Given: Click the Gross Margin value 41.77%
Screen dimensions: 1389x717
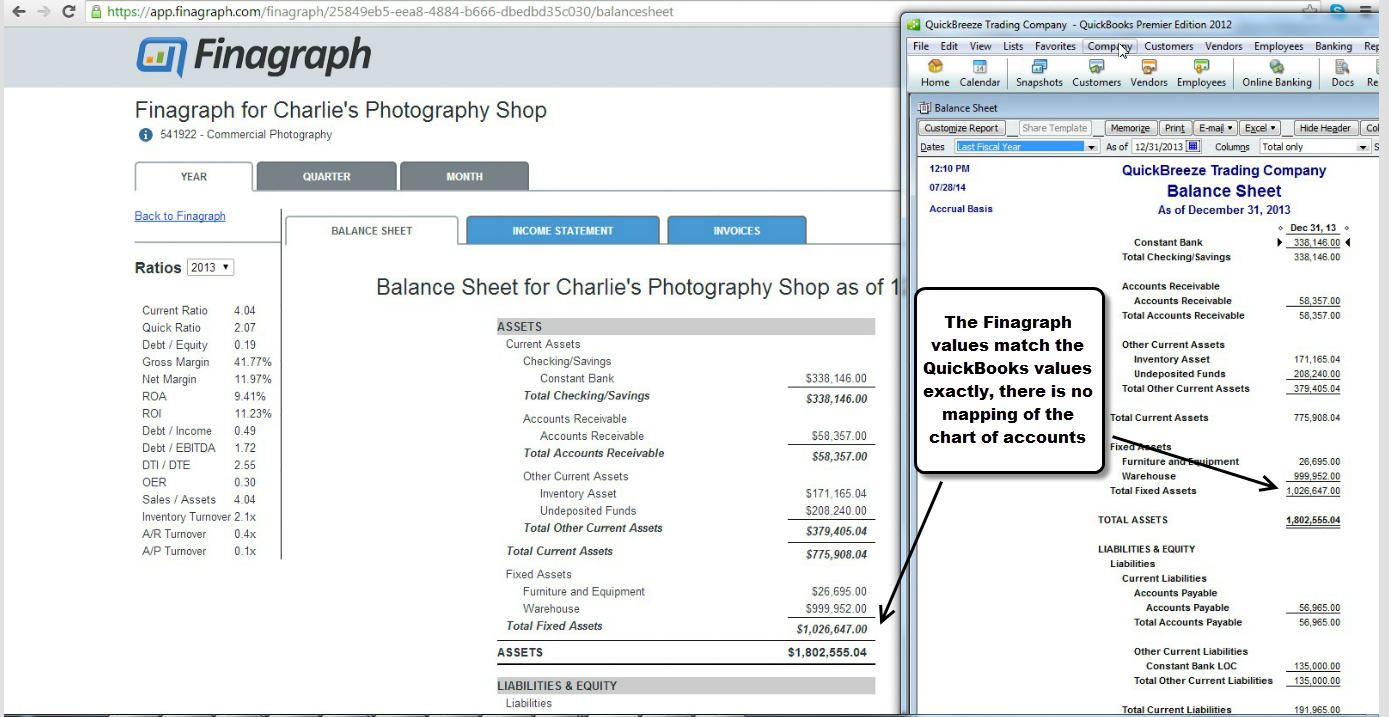Looking at the screenshot, I should click(253, 362).
